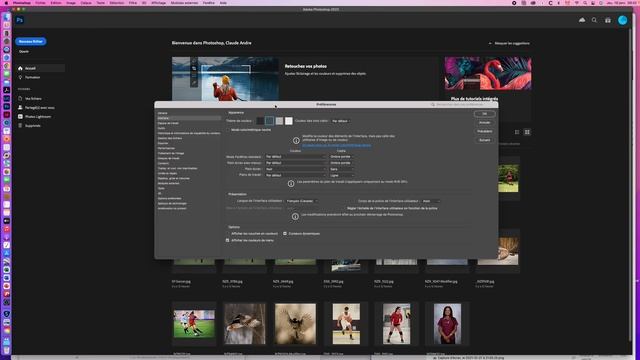Image resolution: width=640 pixels, height=360 pixels.
Task: Select Espace de travail preferences category
Action: click(x=168, y=123)
